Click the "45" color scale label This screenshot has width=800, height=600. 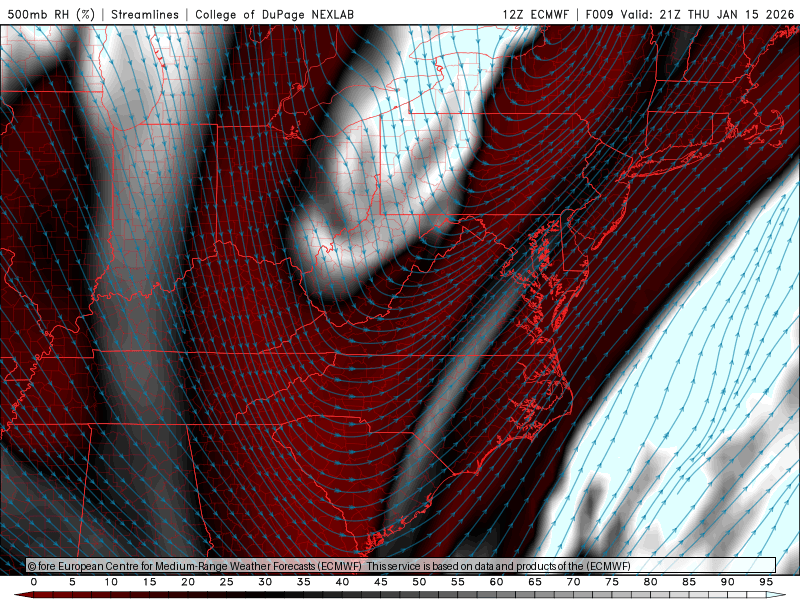381,582
